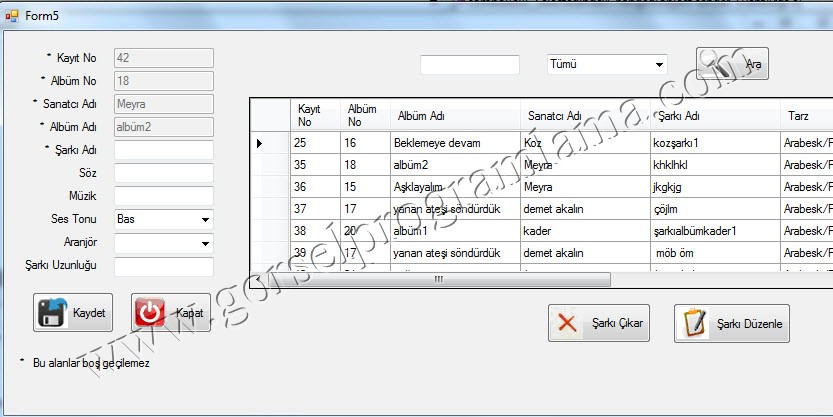Click in the Şarkı Adı text field

click(x=164, y=150)
